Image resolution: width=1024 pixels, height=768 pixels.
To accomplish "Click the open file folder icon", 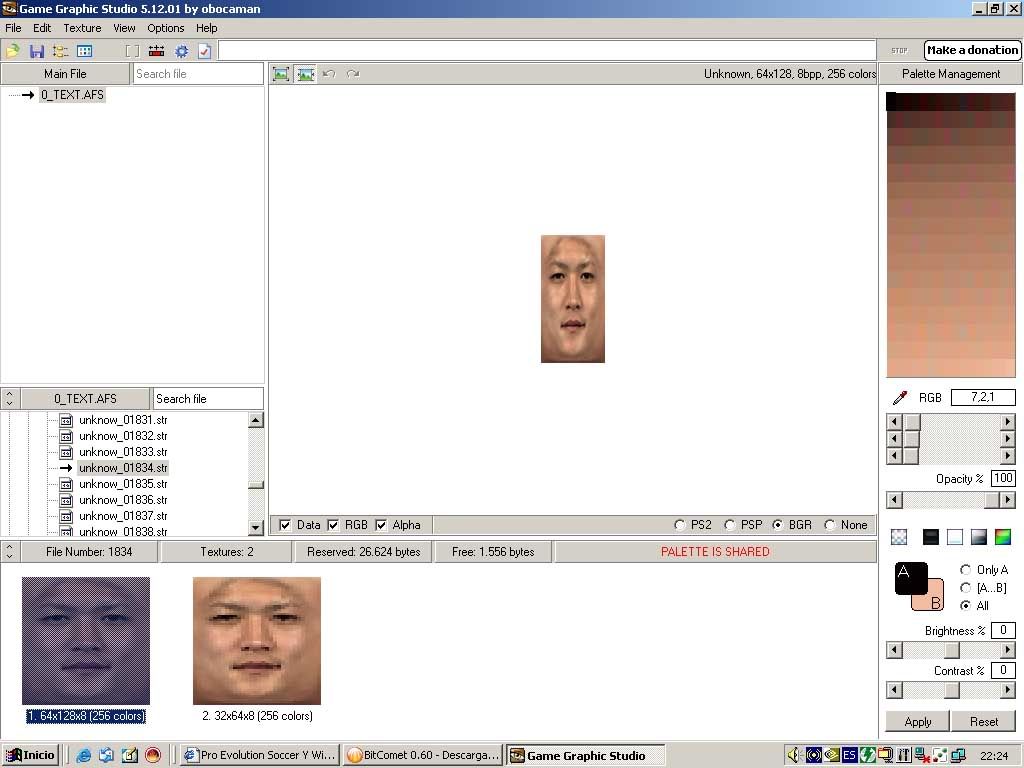I will click(12, 50).
